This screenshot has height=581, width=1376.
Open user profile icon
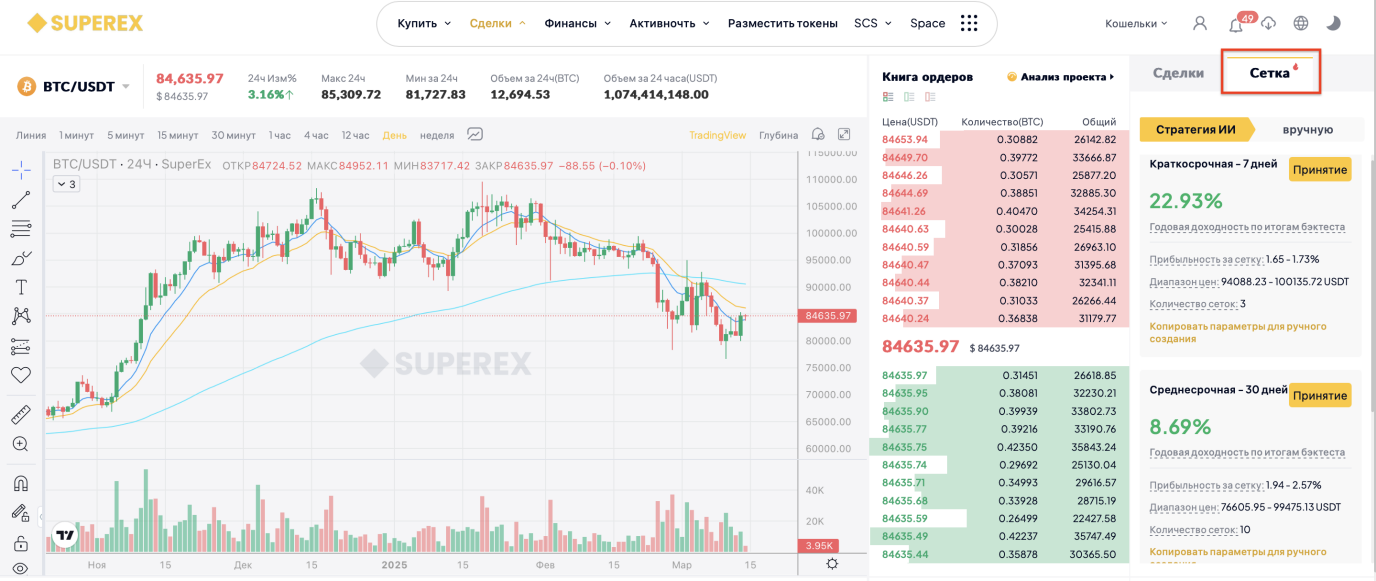click(1200, 23)
